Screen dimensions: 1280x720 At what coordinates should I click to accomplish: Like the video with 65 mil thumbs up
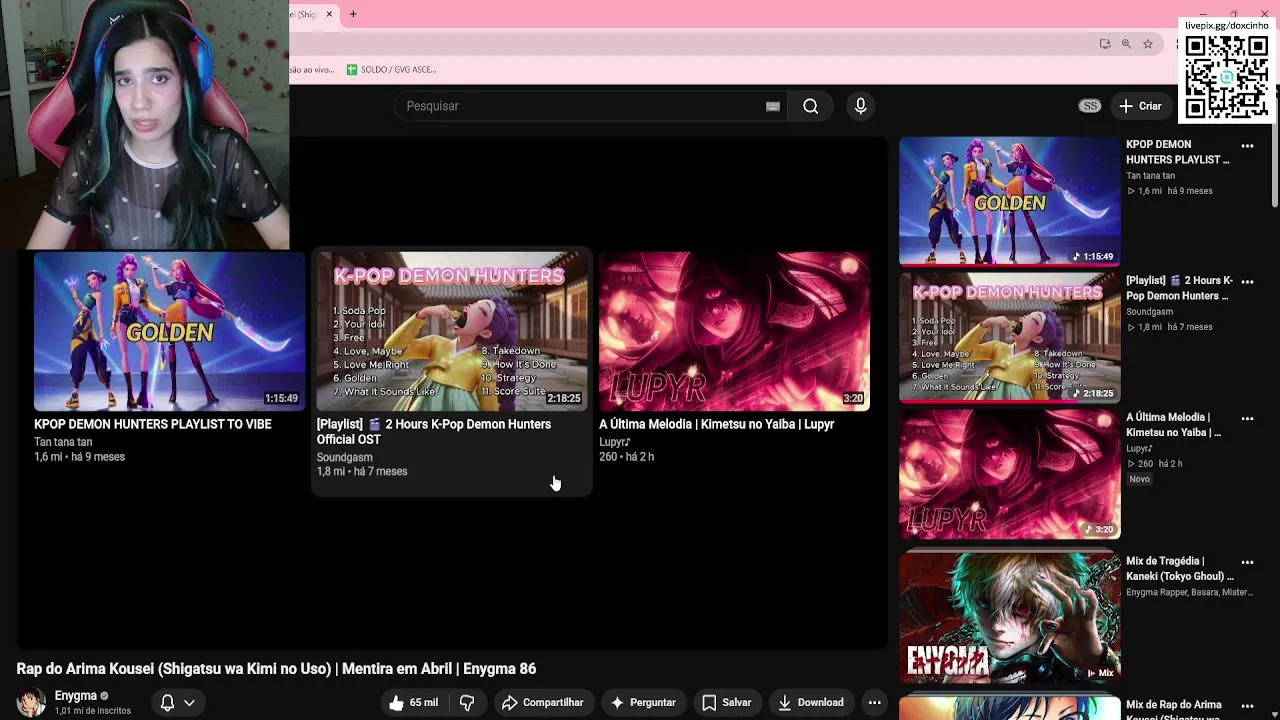[414, 702]
